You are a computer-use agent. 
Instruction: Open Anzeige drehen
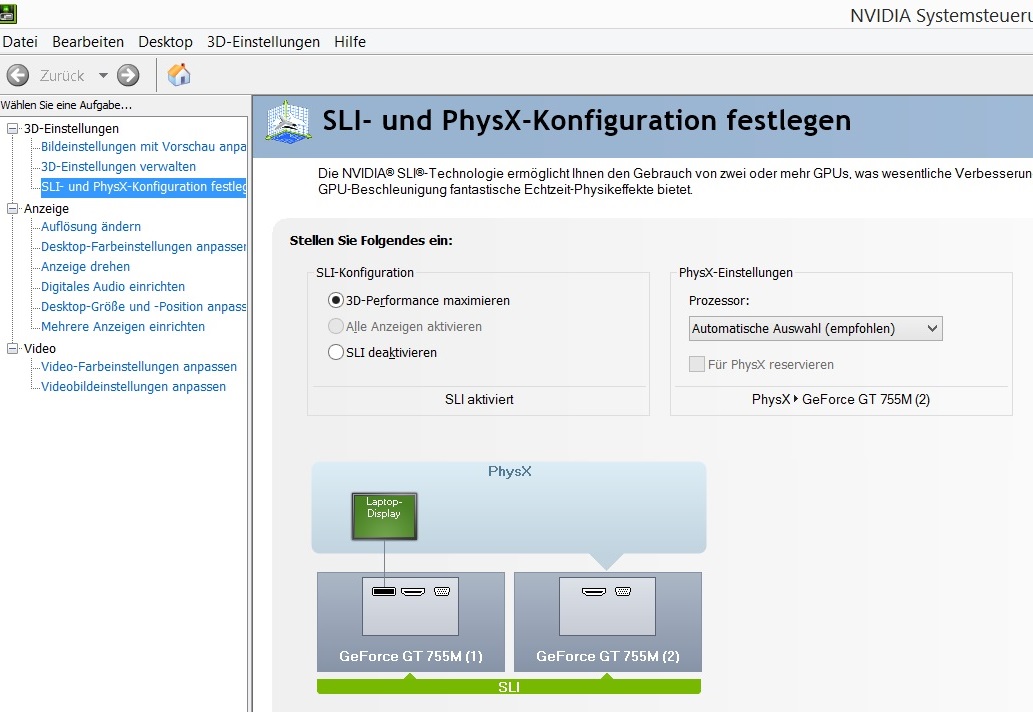coord(86,267)
